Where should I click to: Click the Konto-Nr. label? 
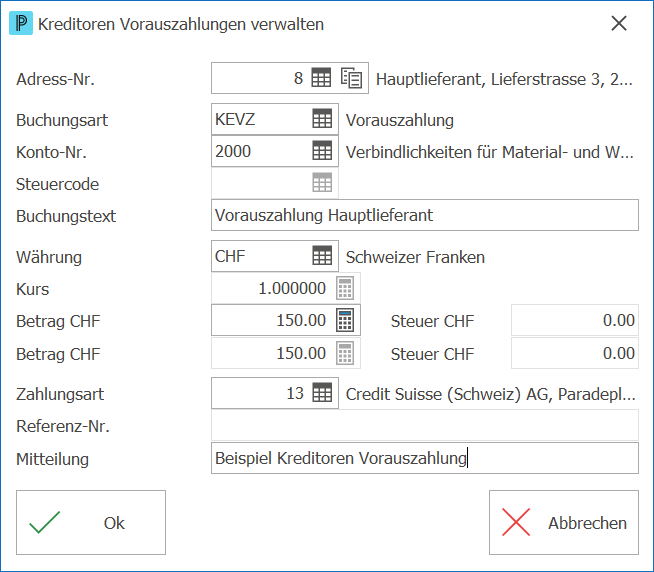pos(51,152)
